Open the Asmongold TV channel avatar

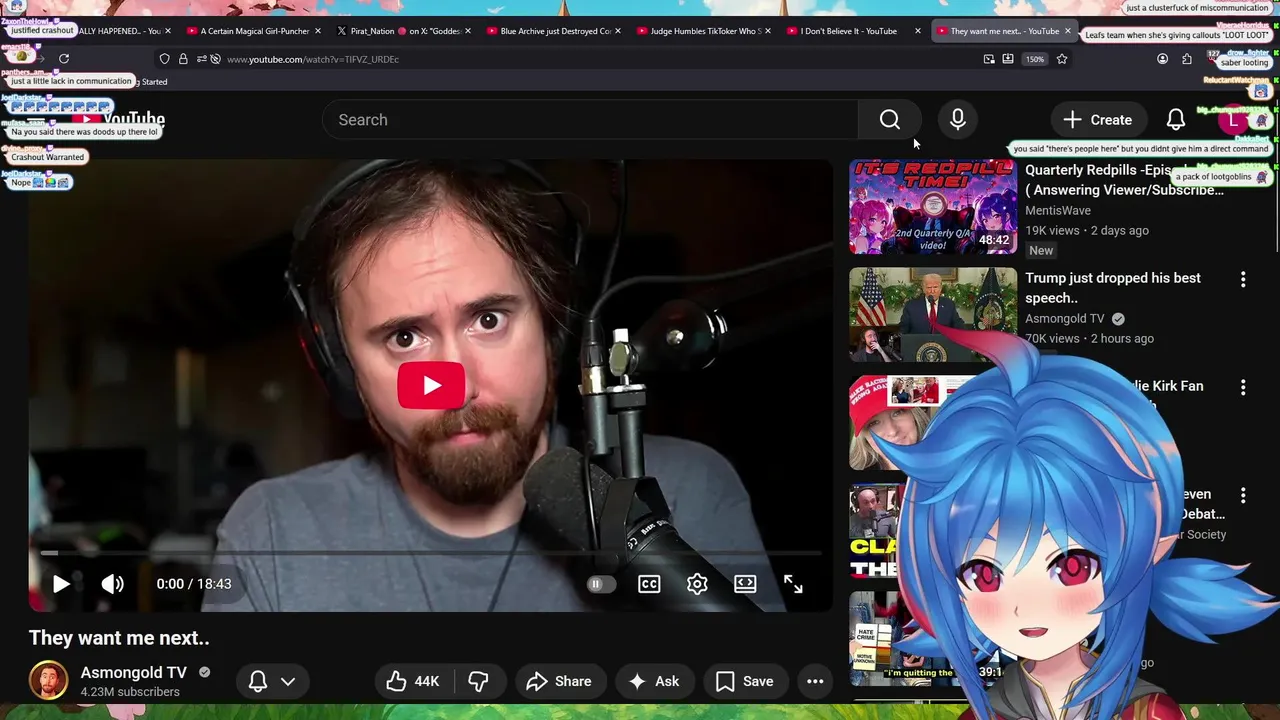[48, 681]
